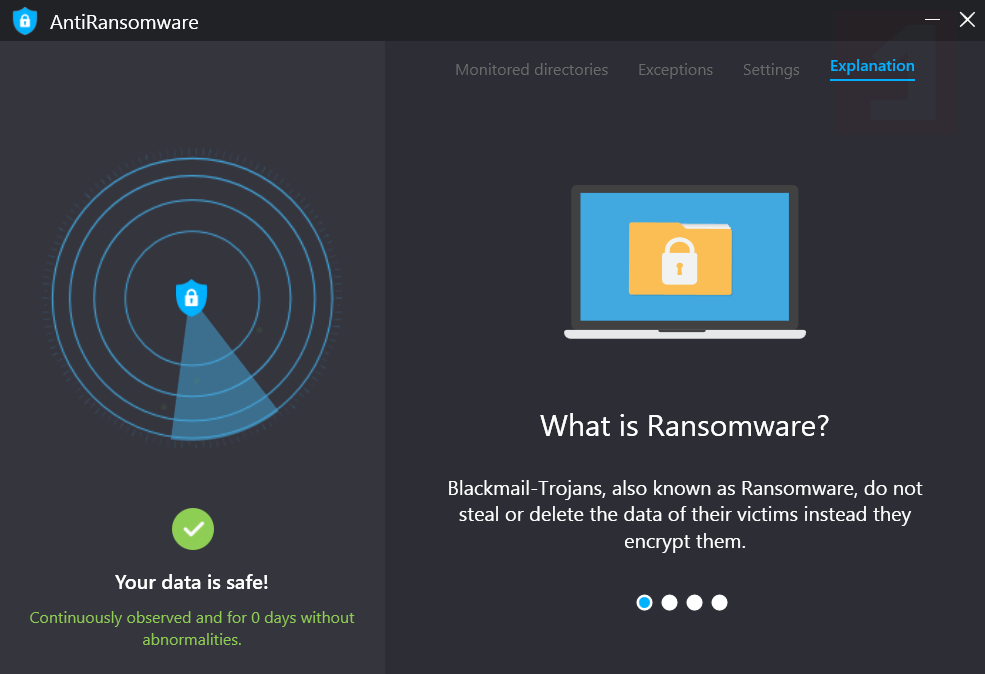The image size is (985, 674).
Task: Click the green checkmark safe status icon
Action: coord(193,529)
